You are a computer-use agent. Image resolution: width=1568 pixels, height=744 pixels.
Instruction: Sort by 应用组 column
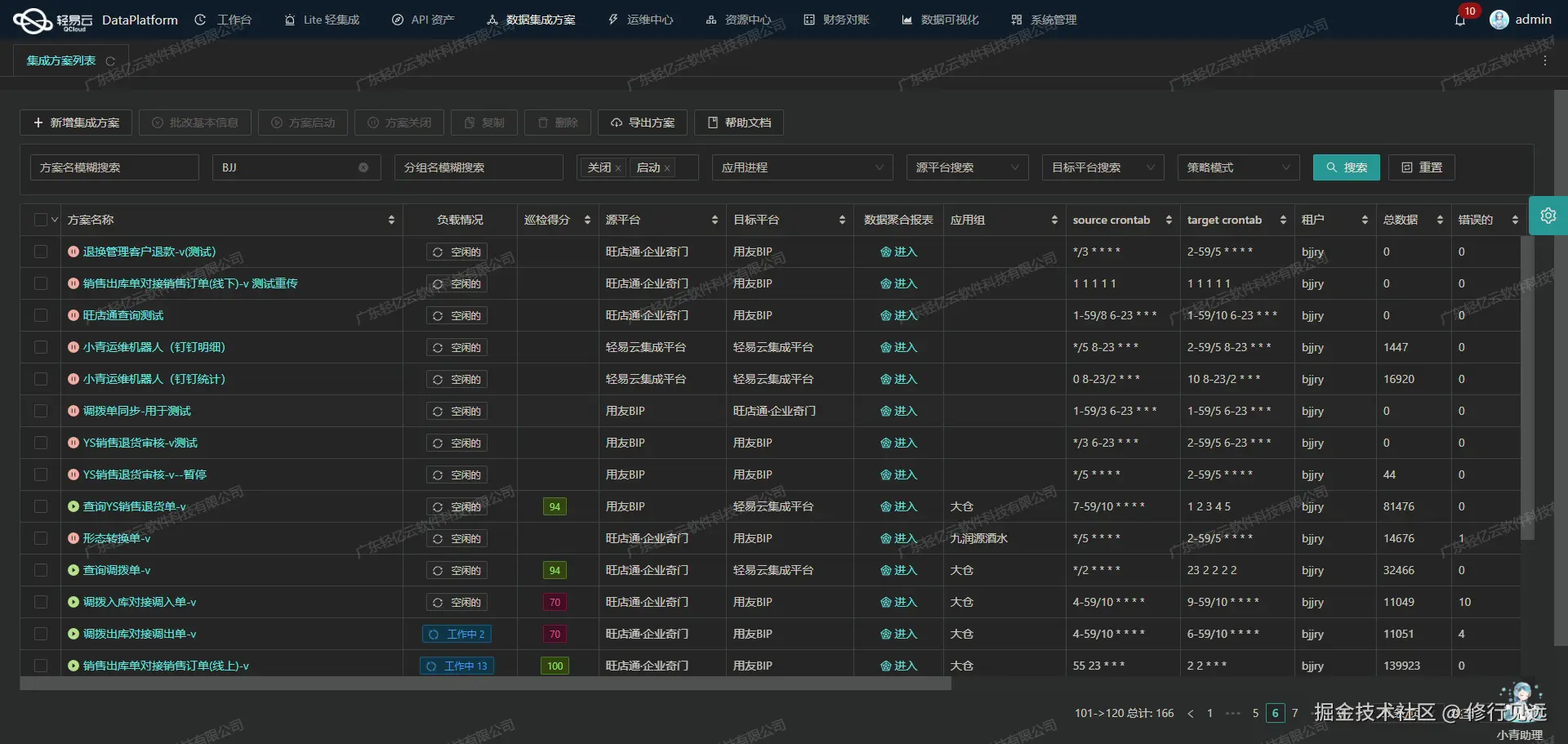1054,220
